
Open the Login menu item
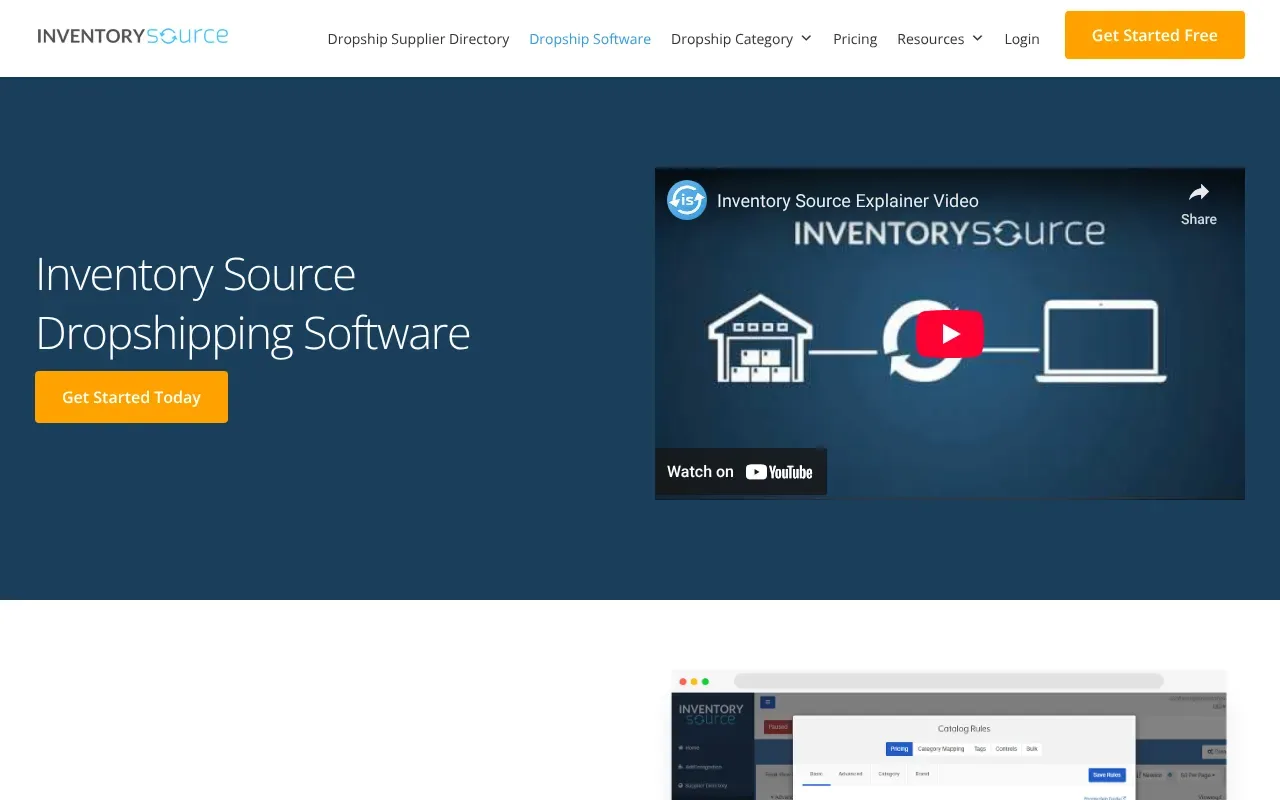1022,38
